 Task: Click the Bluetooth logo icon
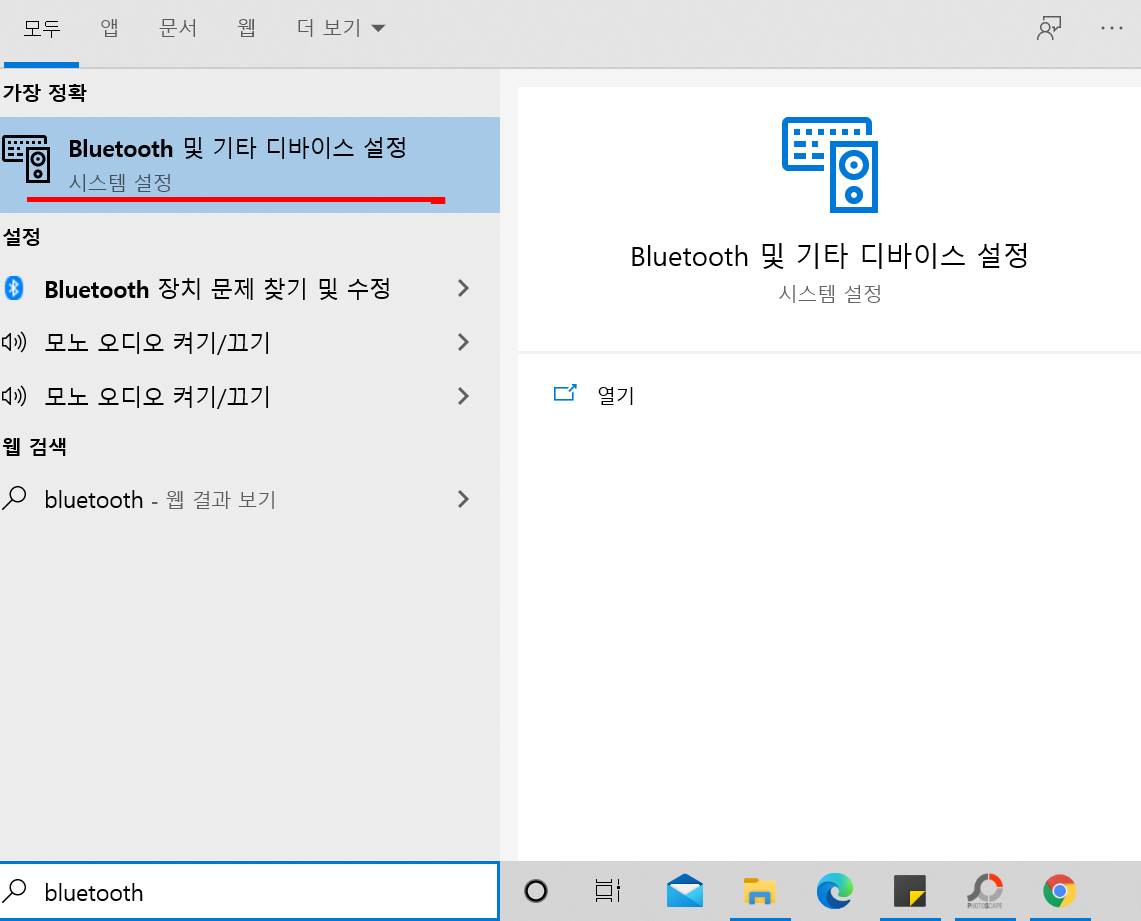pyautogui.click(x=14, y=288)
